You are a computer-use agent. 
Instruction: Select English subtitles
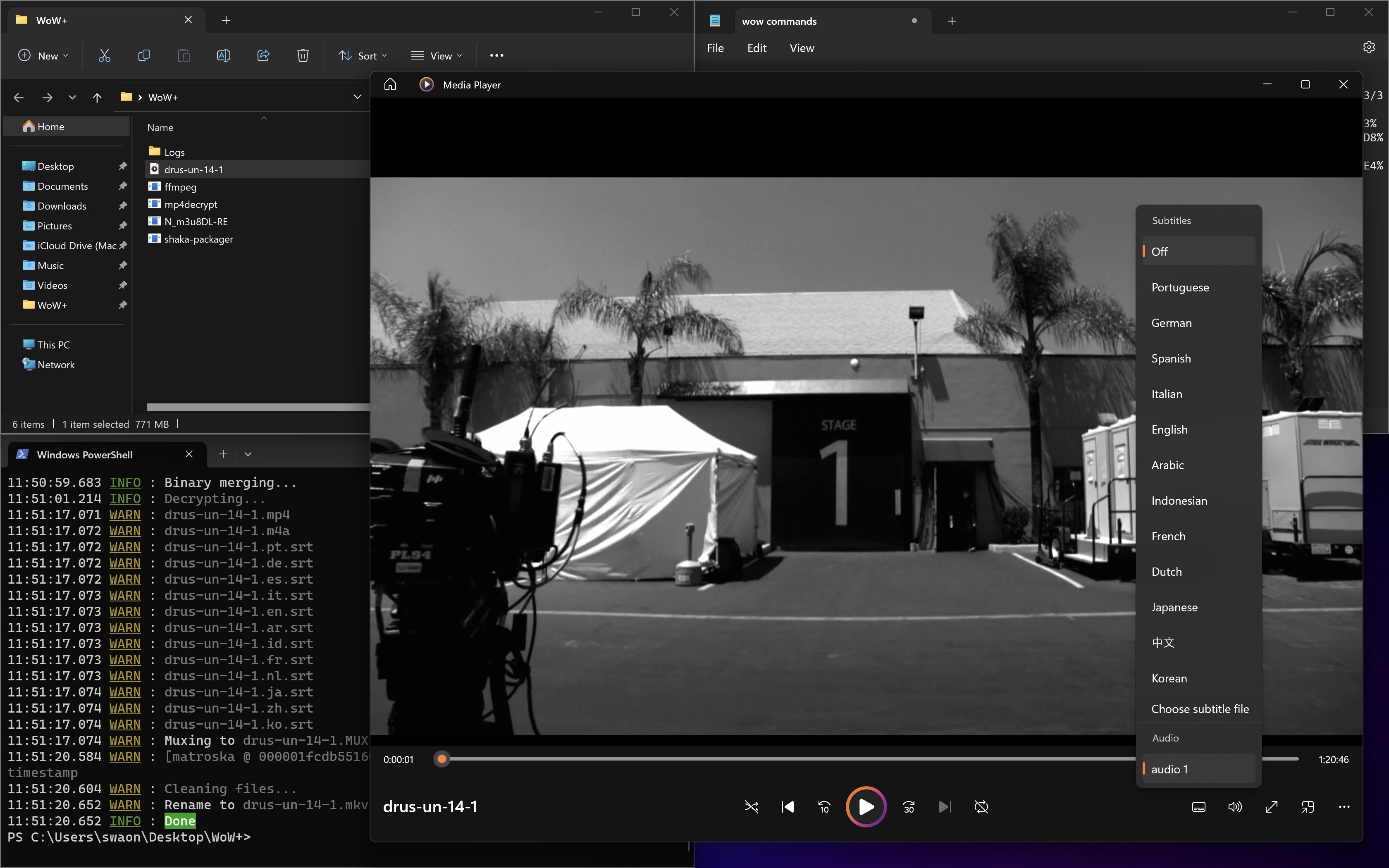1169,429
